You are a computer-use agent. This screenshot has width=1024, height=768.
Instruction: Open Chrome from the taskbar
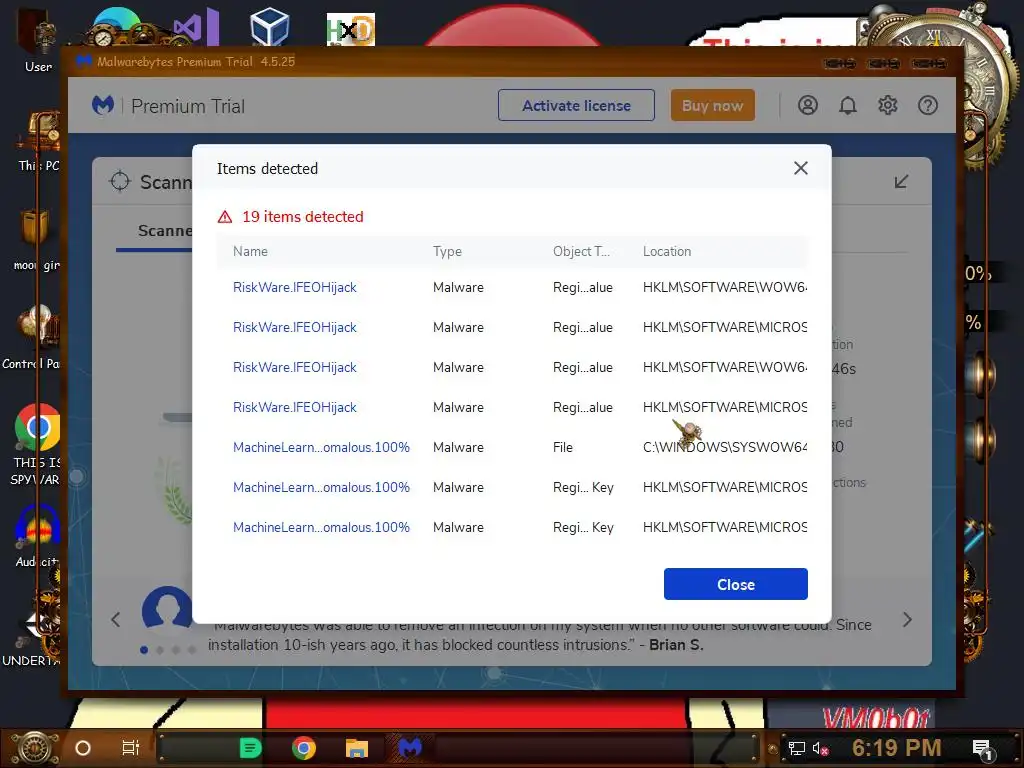tap(304, 748)
